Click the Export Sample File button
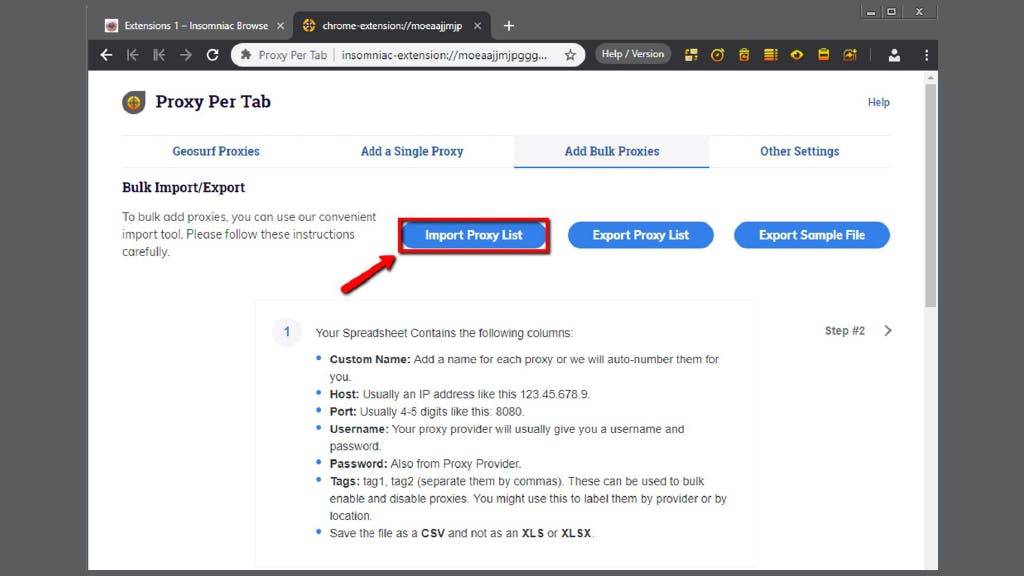The image size is (1024, 576). point(812,235)
